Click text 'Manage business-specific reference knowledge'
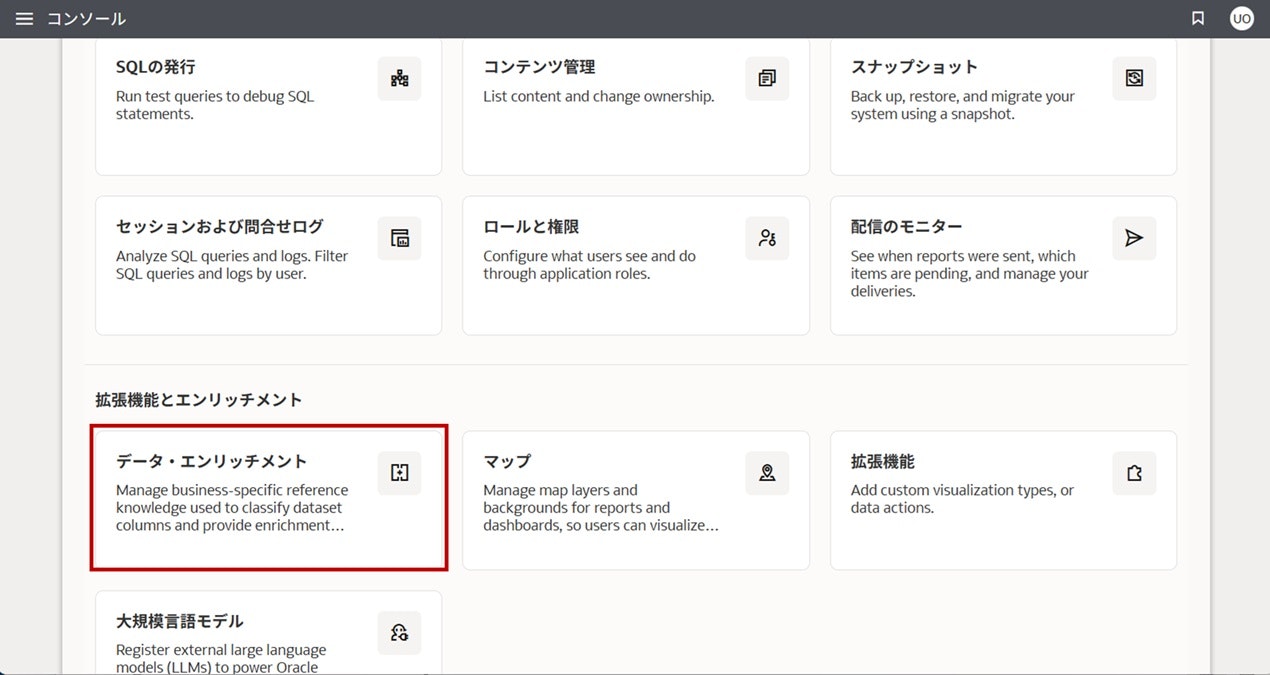Viewport: 1270px width, 675px height. click(x=232, y=499)
